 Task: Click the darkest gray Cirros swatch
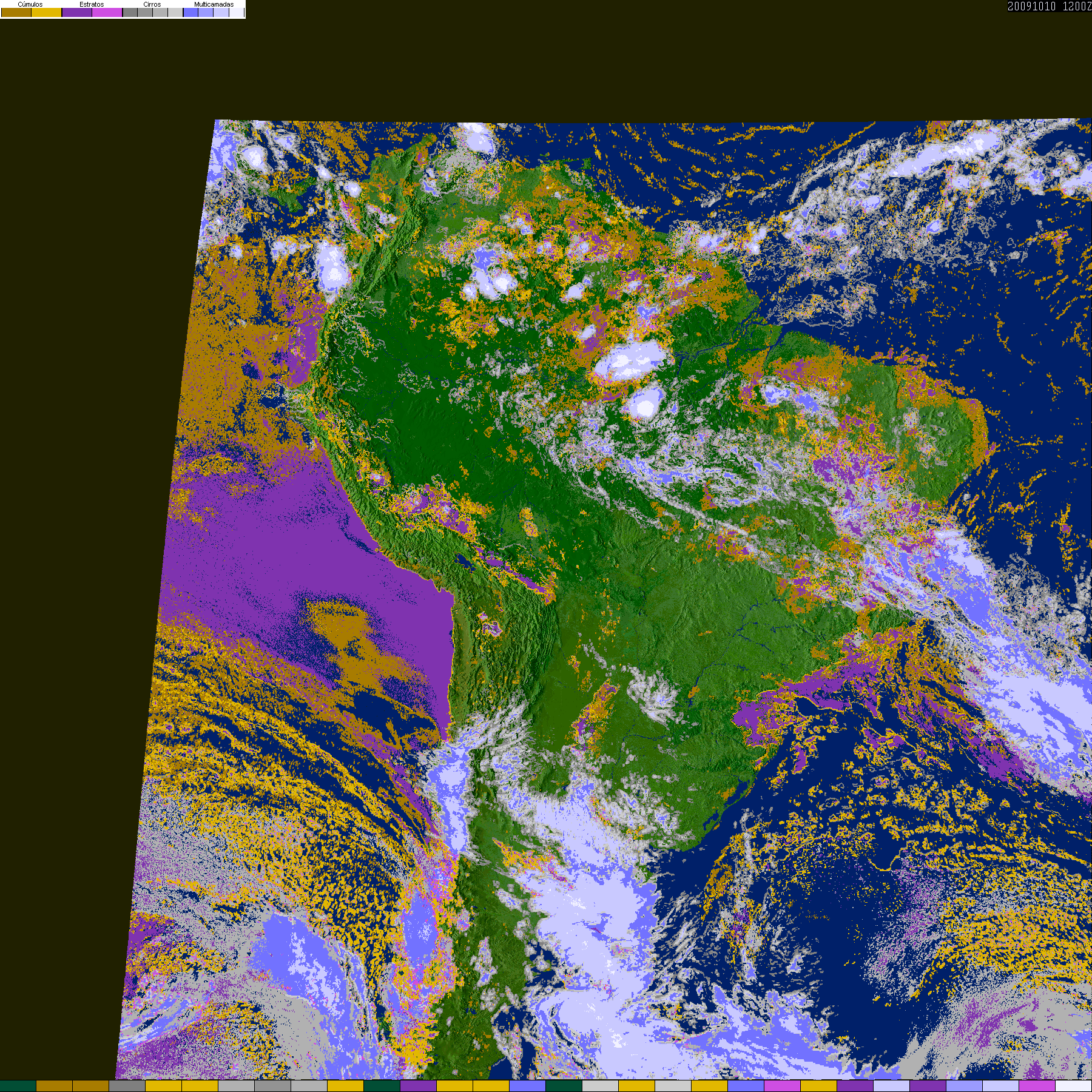pyautogui.click(x=130, y=13)
